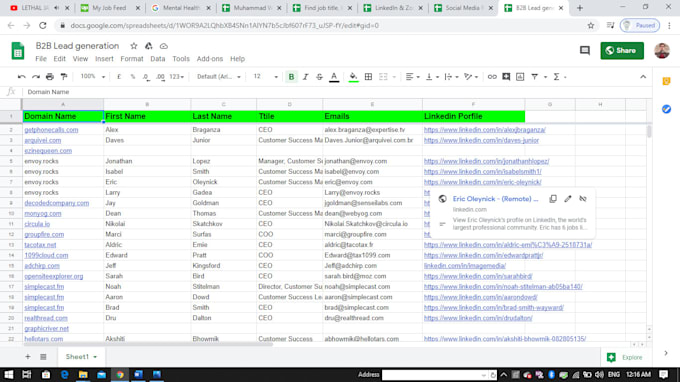
Task: Open the Google Sheets home icon
Action: click(18, 51)
